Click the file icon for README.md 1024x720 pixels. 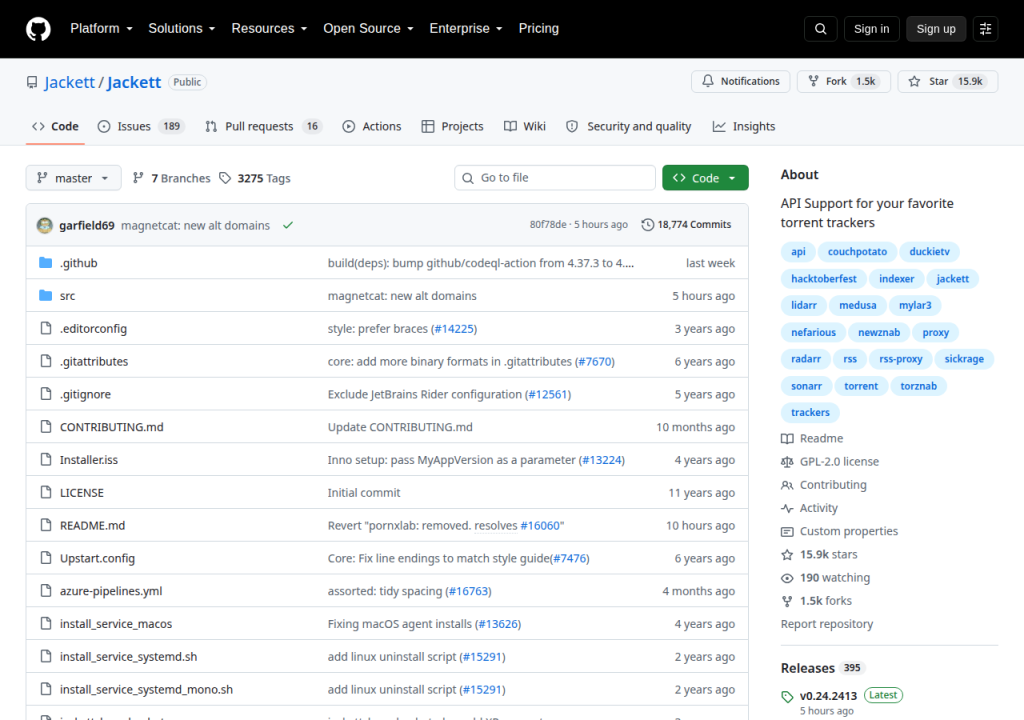[x=46, y=525]
